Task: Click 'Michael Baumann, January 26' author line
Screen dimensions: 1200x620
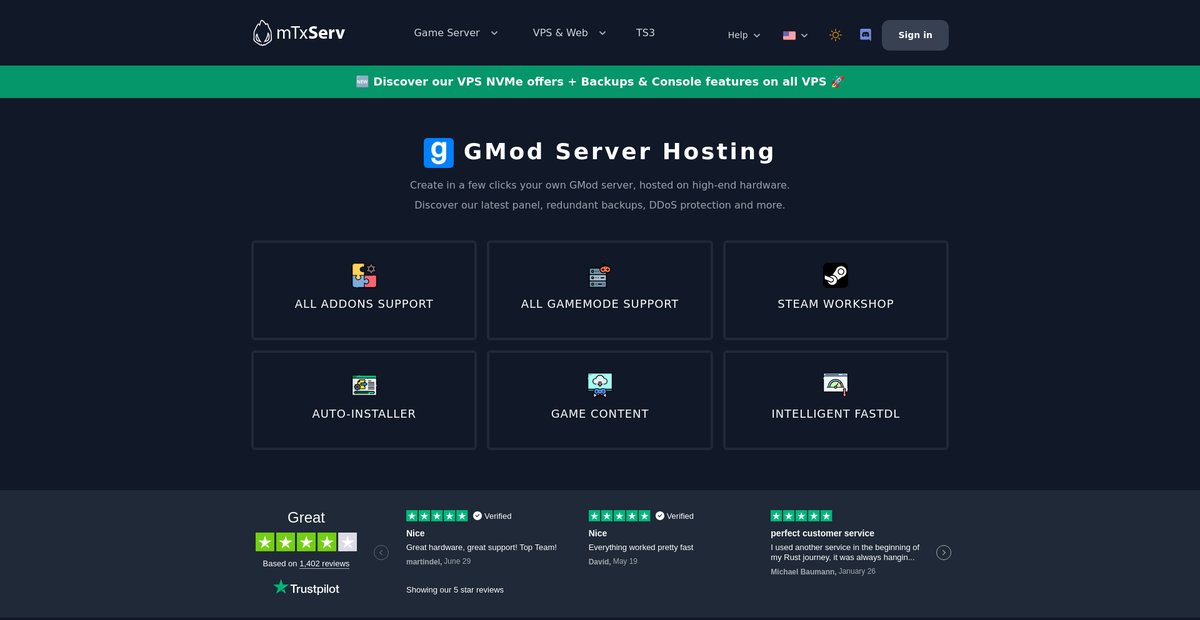Action: [x=823, y=572]
